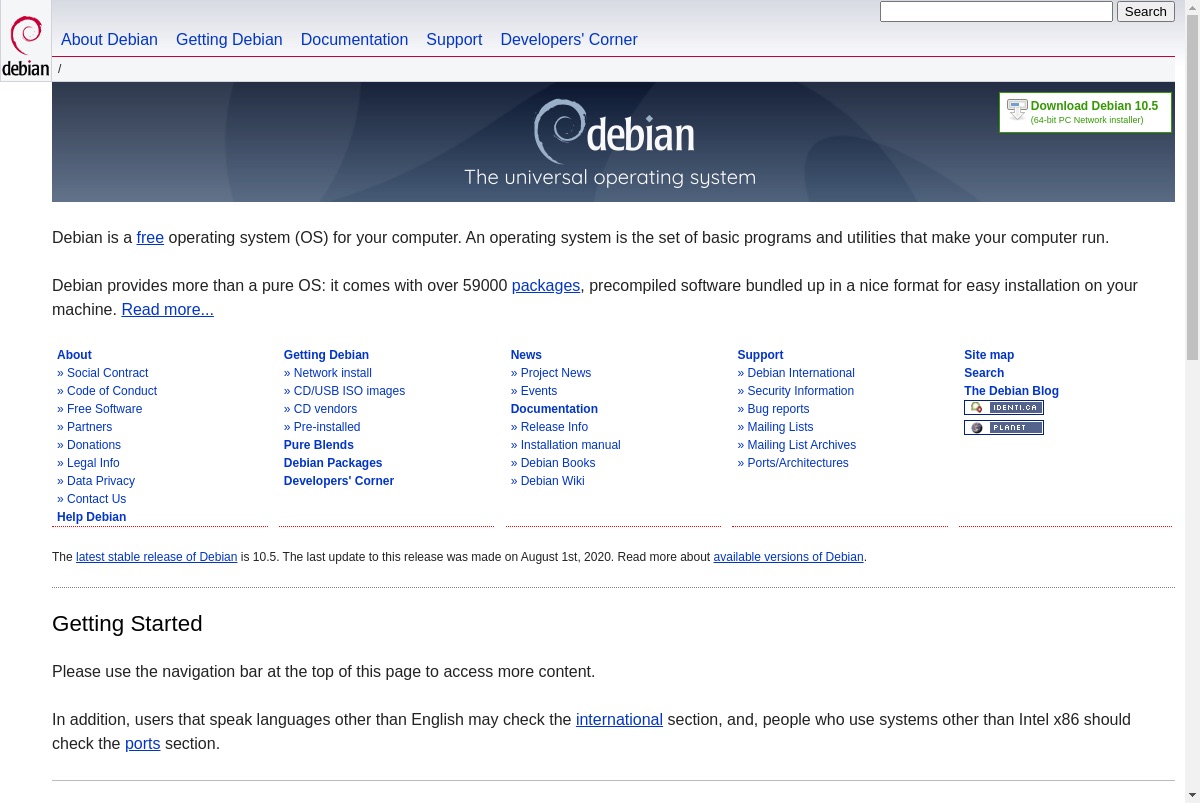Focus the search text field
This screenshot has height=803, width=1200.
coord(996,12)
